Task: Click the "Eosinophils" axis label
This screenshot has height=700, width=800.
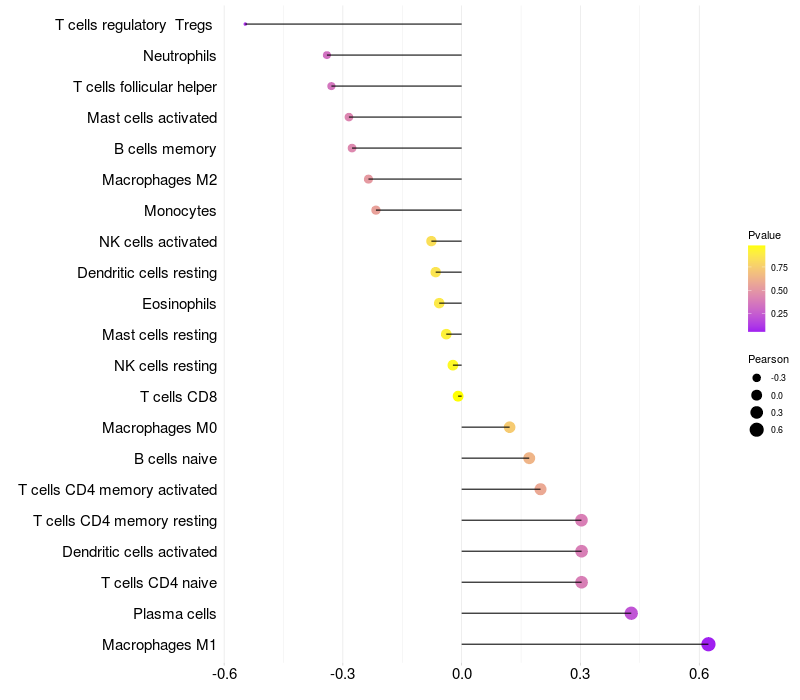Action: point(180,304)
